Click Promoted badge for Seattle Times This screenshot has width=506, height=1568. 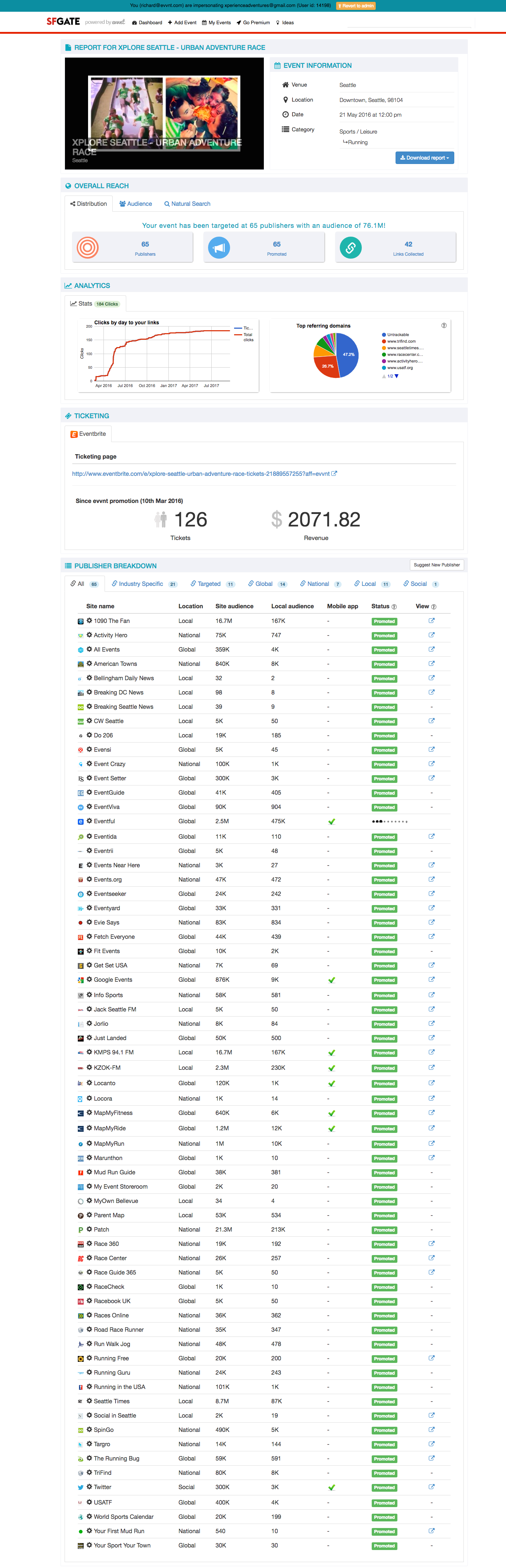coord(384,1402)
